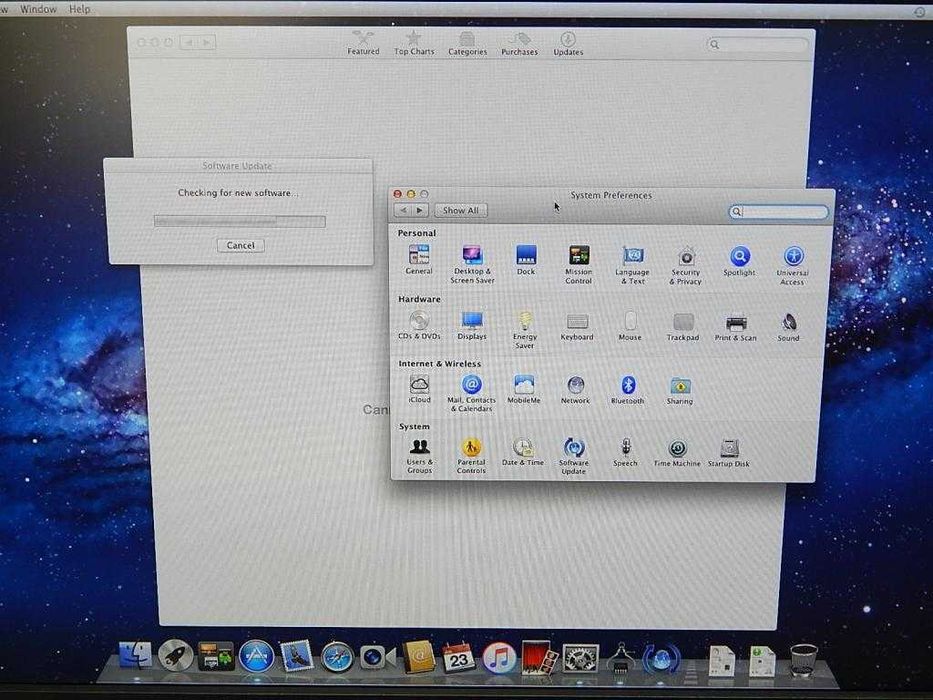Click App Store forward arrow button
Screen dimensions: 933x700
[x=206, y=42]
